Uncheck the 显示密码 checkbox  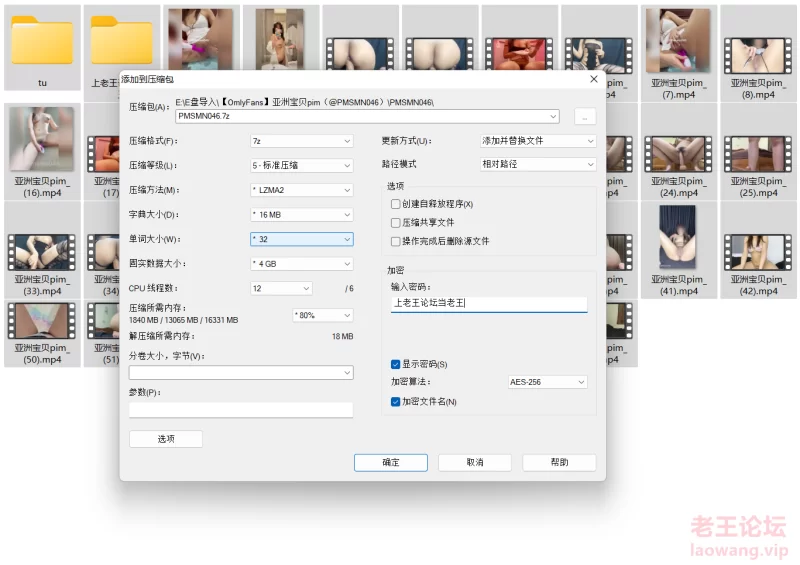396,364
